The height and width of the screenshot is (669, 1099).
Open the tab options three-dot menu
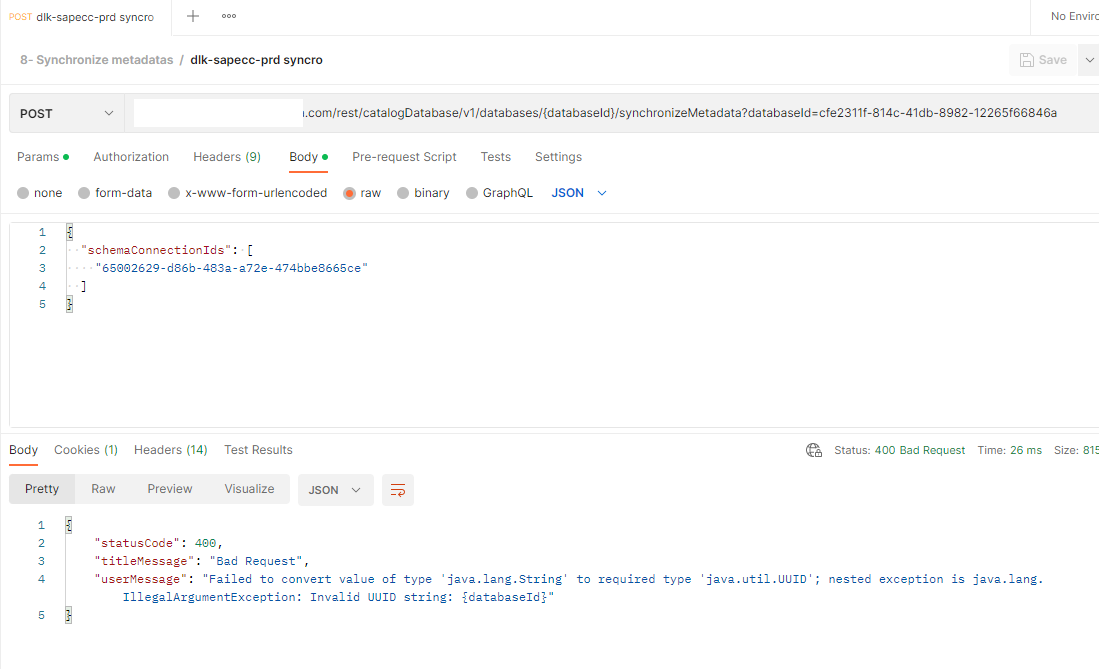228,16
